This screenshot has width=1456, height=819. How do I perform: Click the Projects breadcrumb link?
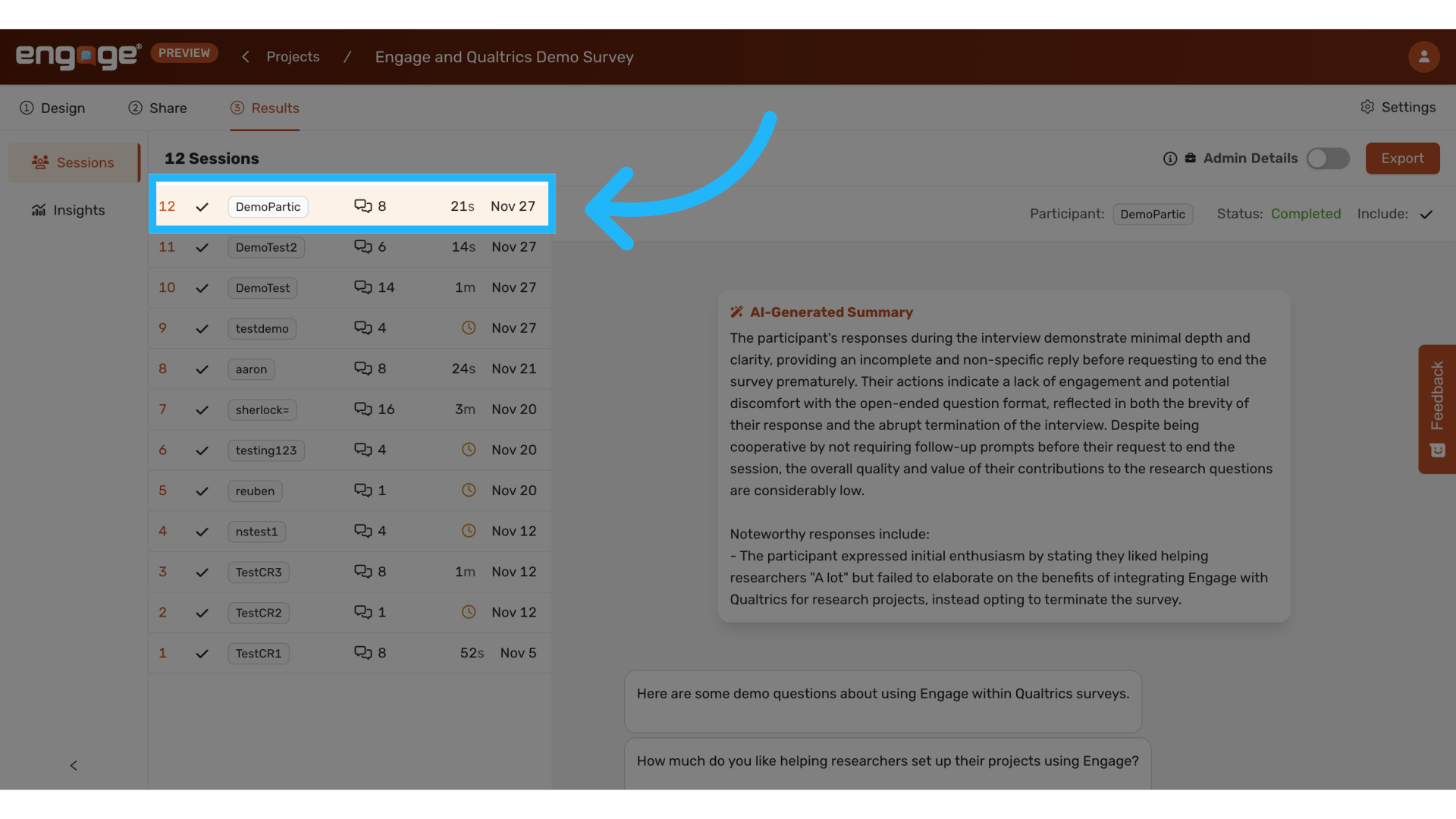pyautogui.click(x=293, y=57)
